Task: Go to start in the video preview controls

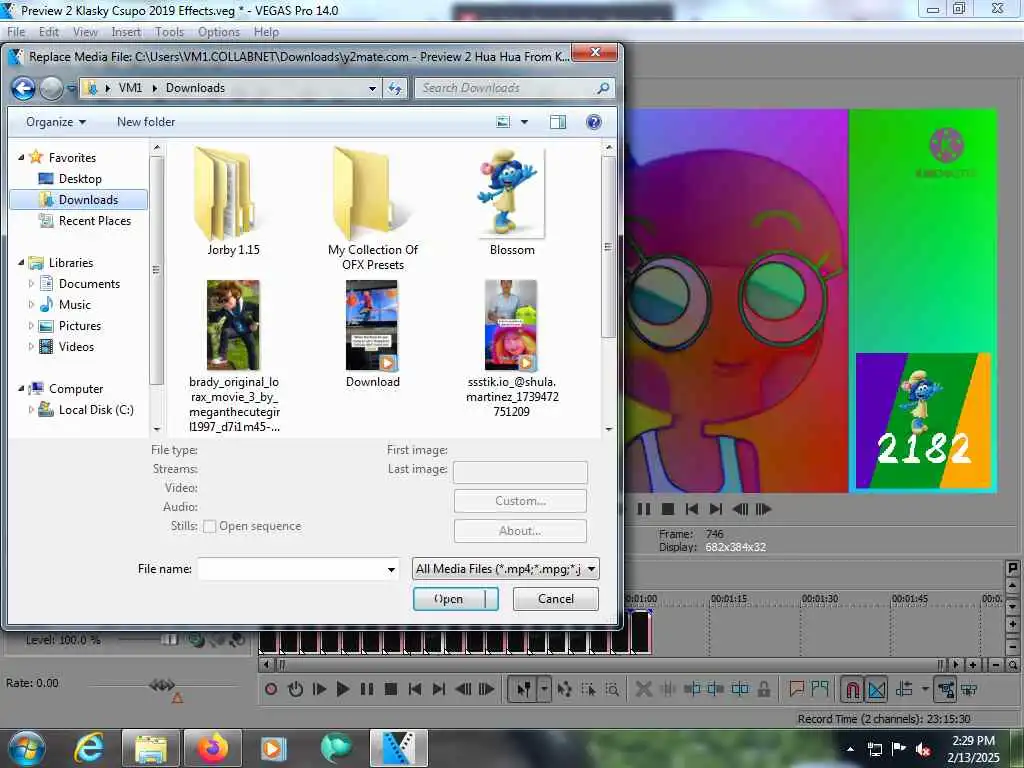Action: tap(692, 509)
